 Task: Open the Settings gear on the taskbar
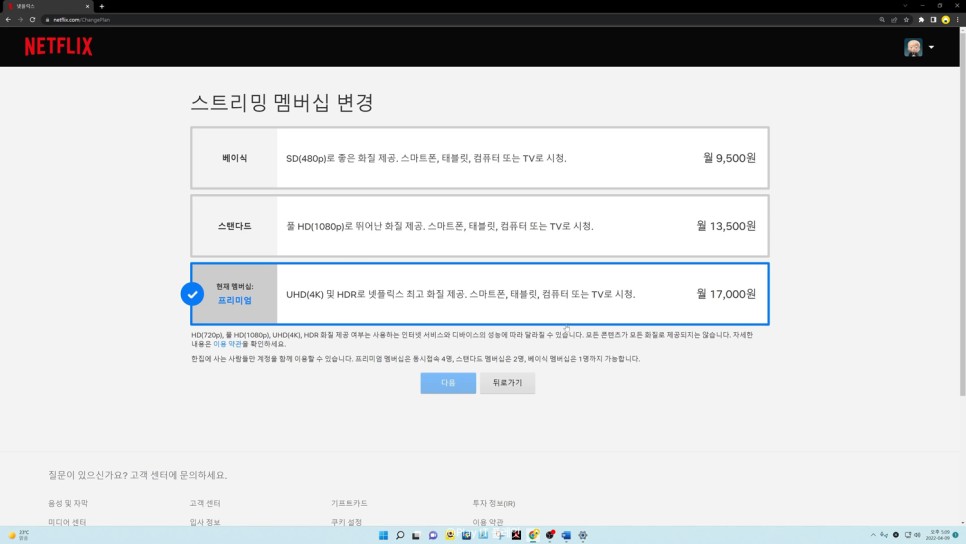[583, 535]
